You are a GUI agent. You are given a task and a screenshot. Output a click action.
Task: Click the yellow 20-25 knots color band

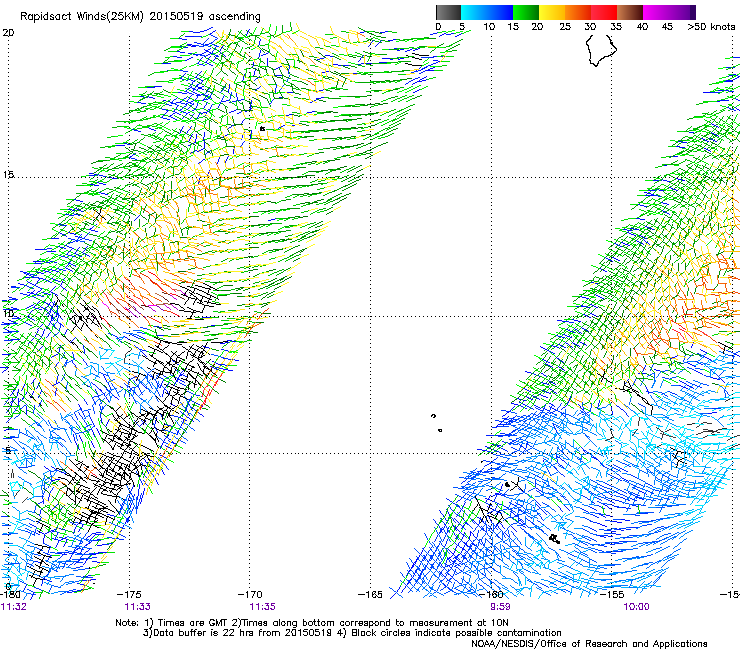click(x=552, y=12)
